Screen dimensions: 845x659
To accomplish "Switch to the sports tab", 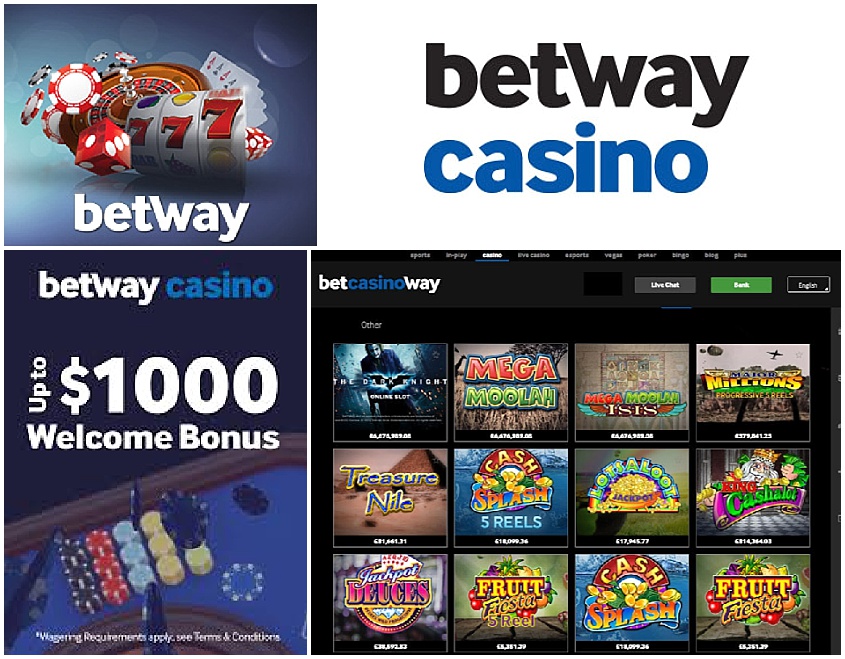I will pos(420,255).
